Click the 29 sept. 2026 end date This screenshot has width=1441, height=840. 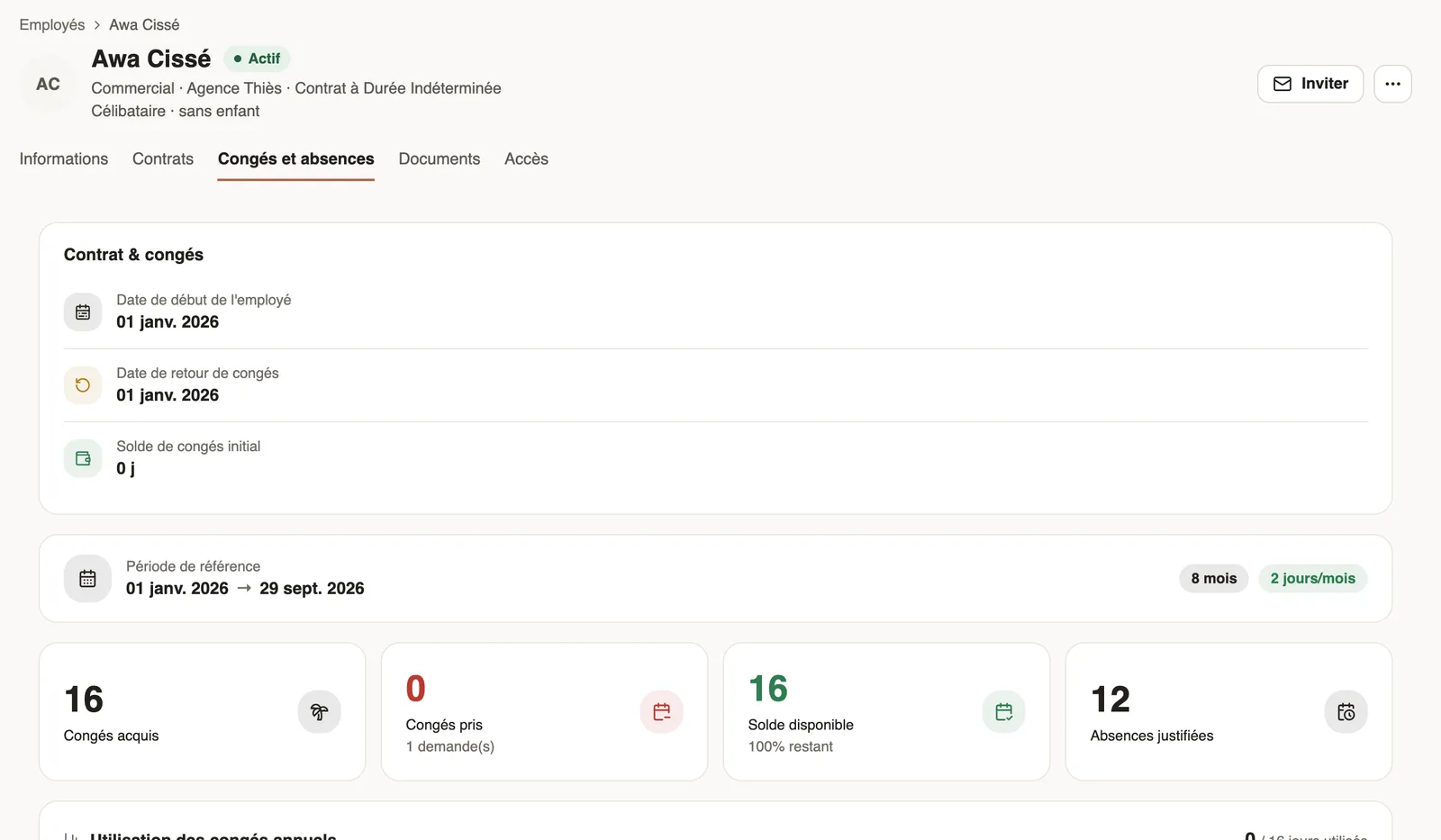[312, 588]
